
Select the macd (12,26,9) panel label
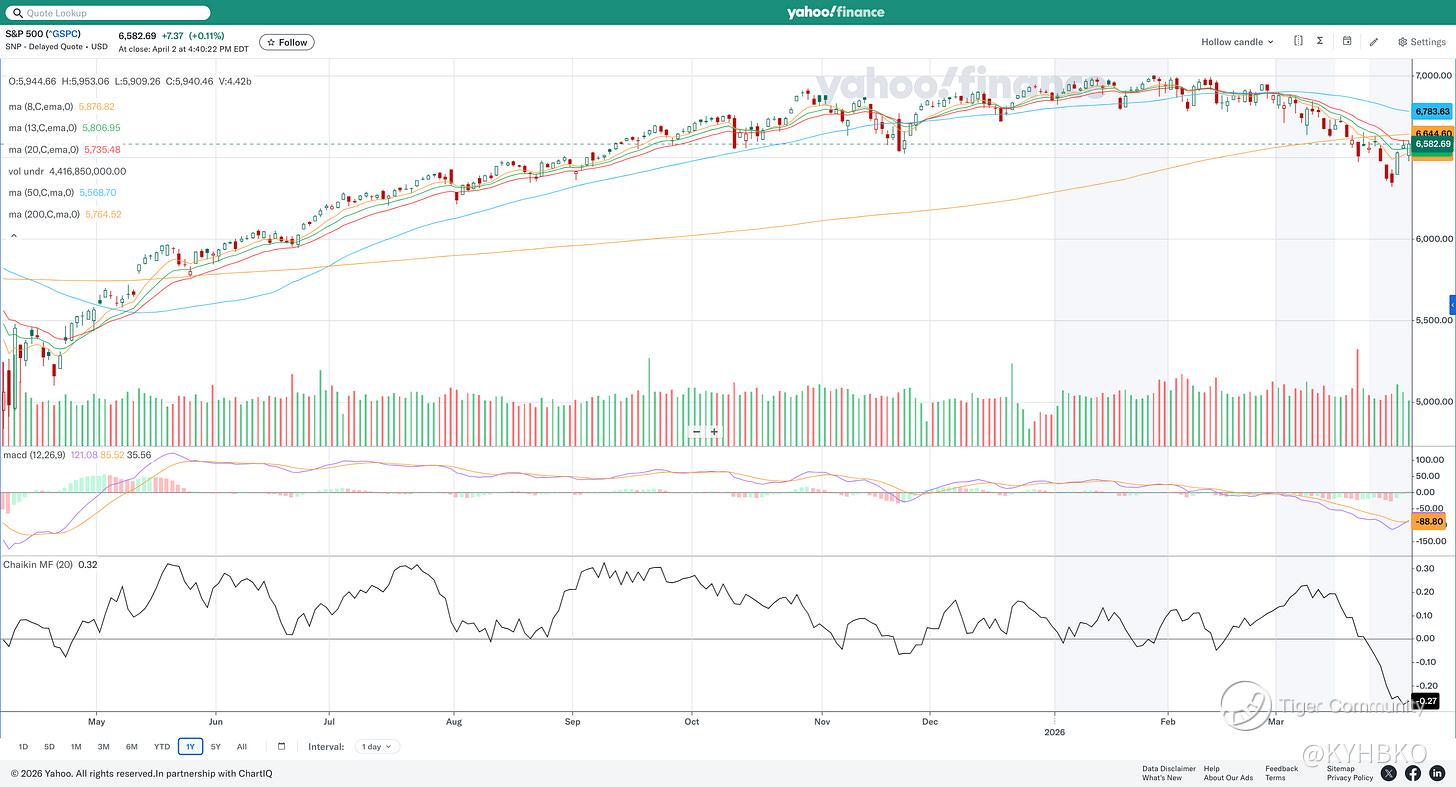[34, 455]
